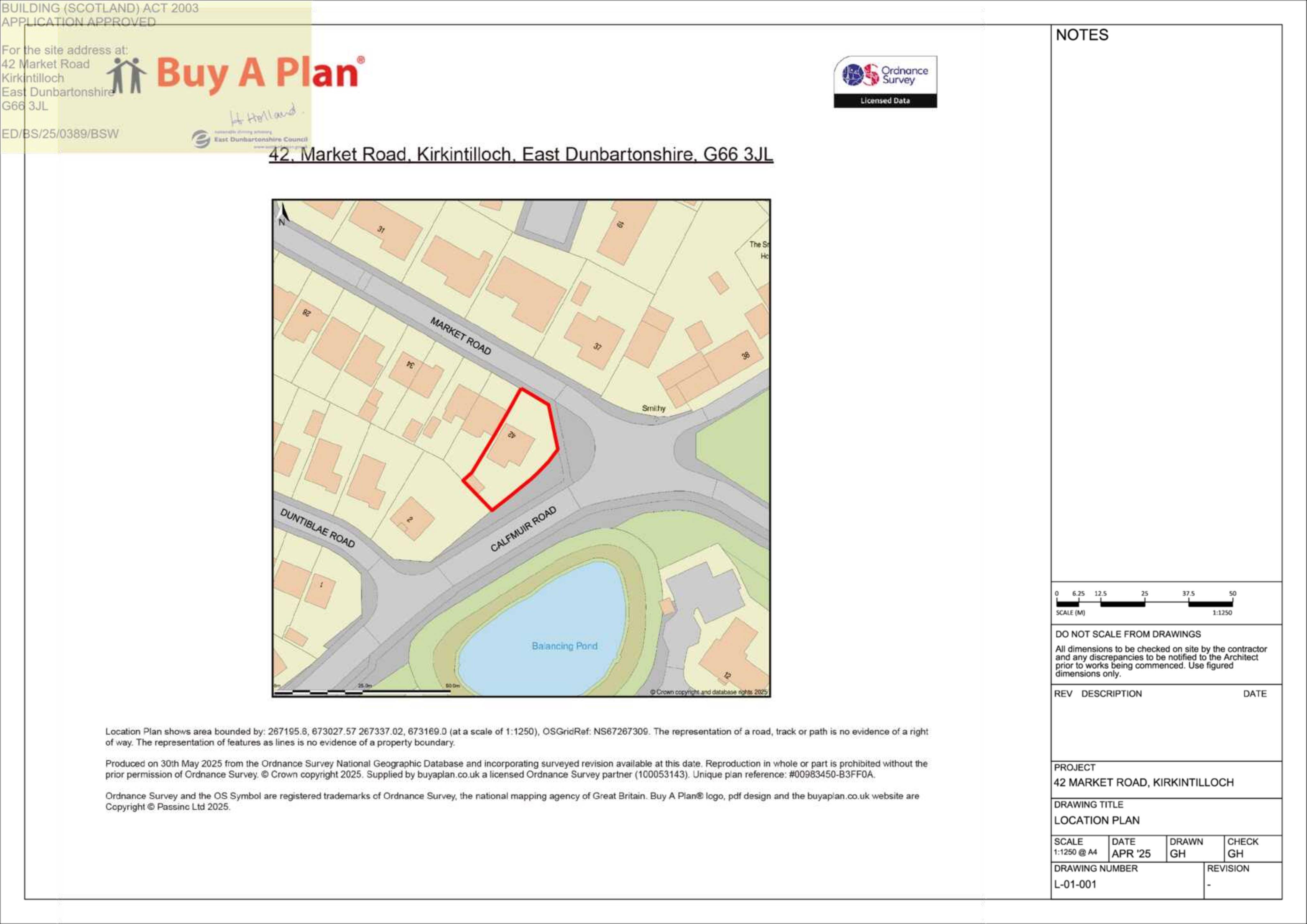Screen dimensions: 1307x924
Task: Click 'DO NOT SCALE FROM DRAWINGS' text
Action: (1128, 634)
